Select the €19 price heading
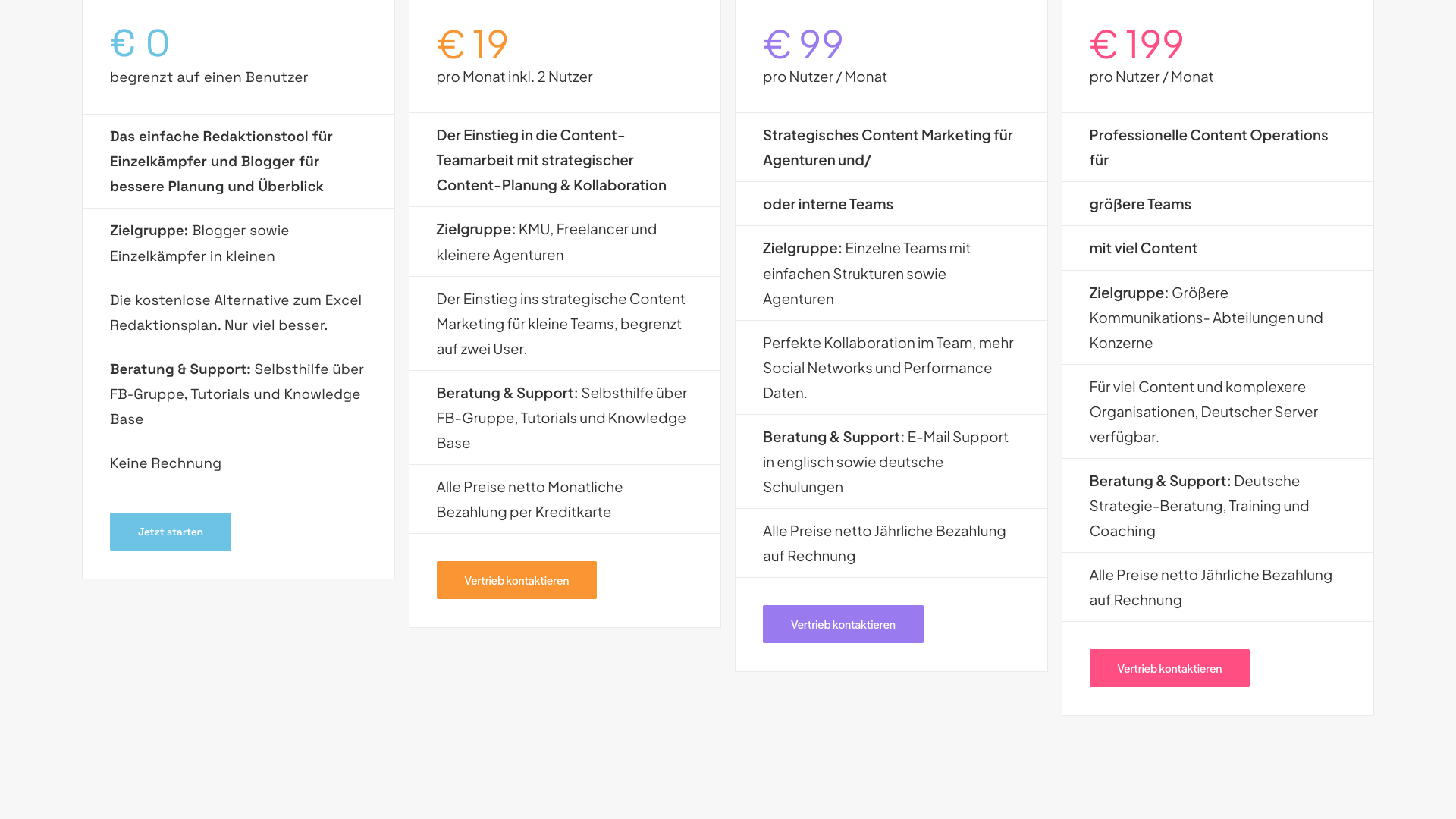This screenshot has width=1456, height=819. tap(472, 44)
